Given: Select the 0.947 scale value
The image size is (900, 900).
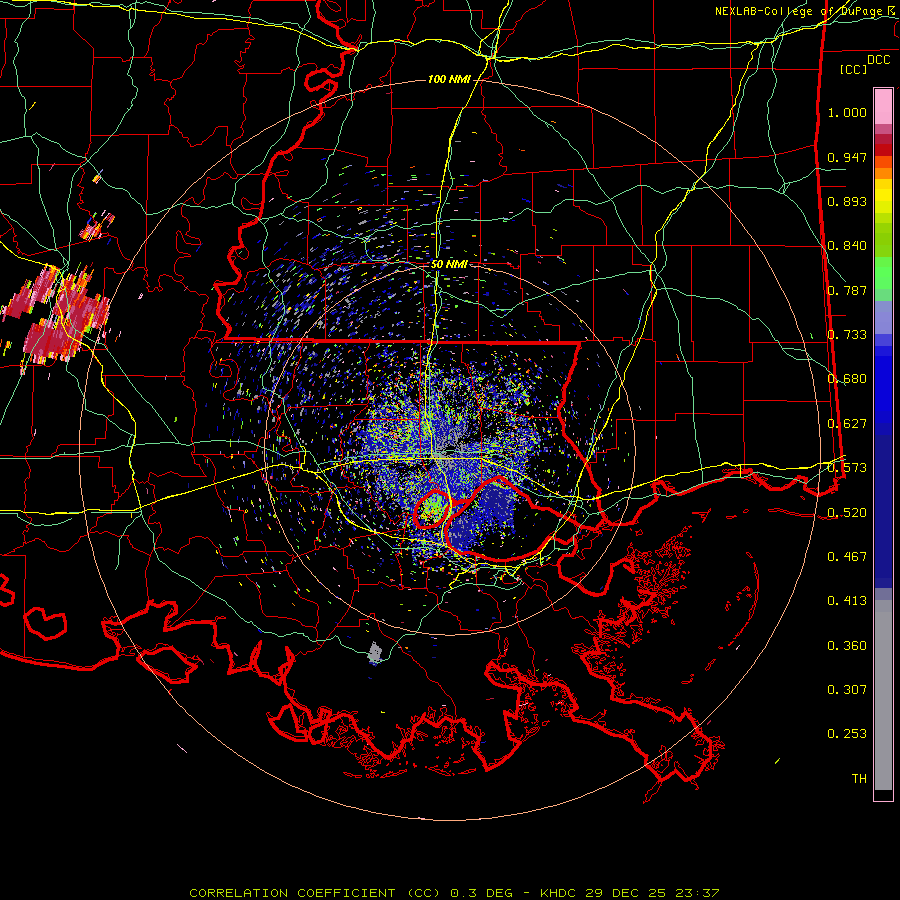Looking at the screenshot, I should pos(847,157).
